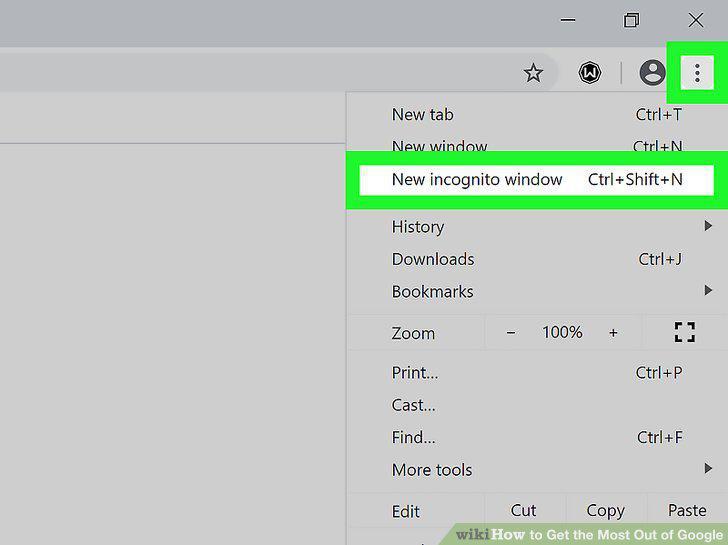728x545 pixels.
Task: Select Cast... menu entry
Action: tap(537, 405)
